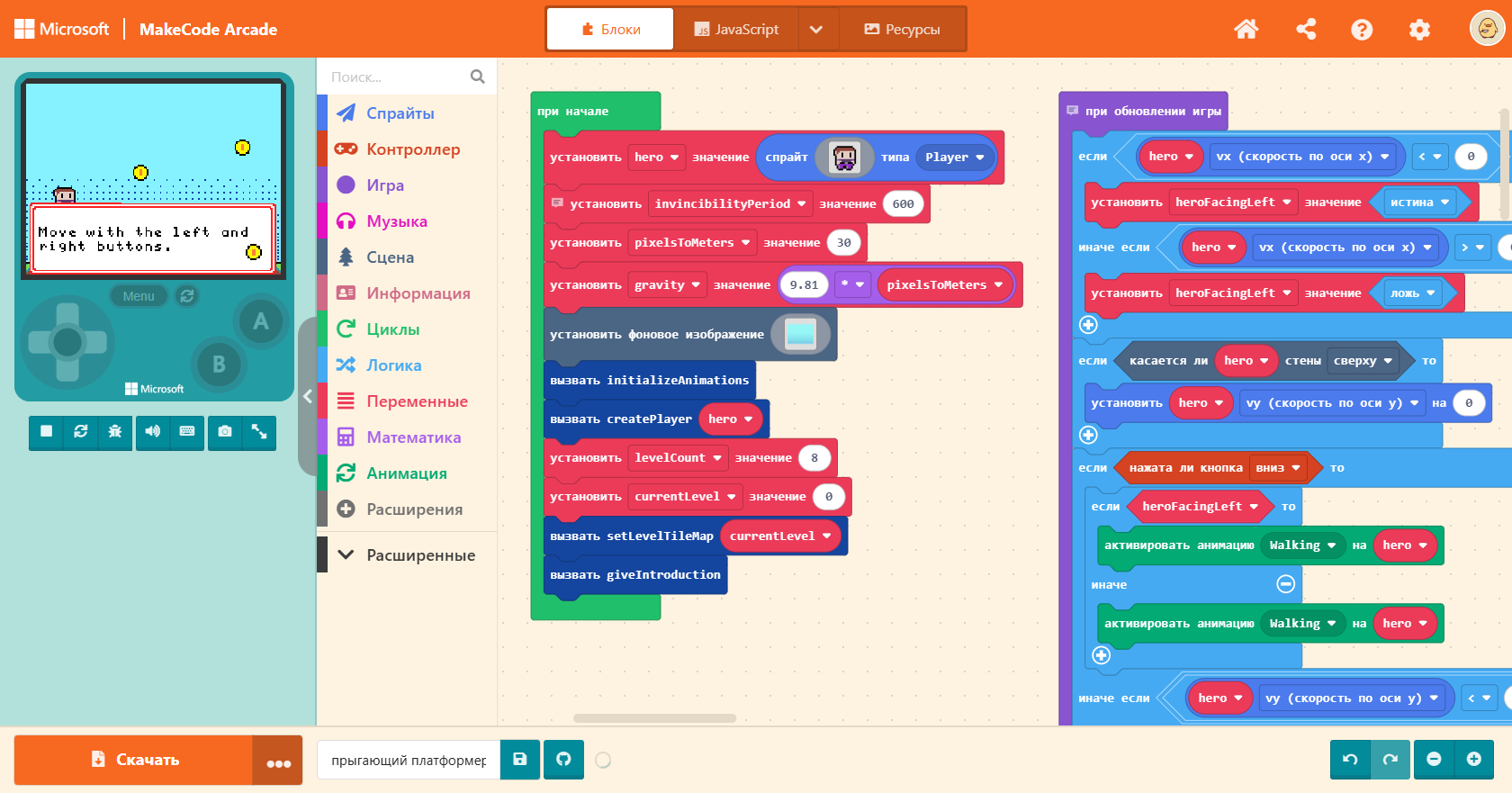
Task: Open the language dropdown next to JavaScript
Action: [816, 29]
